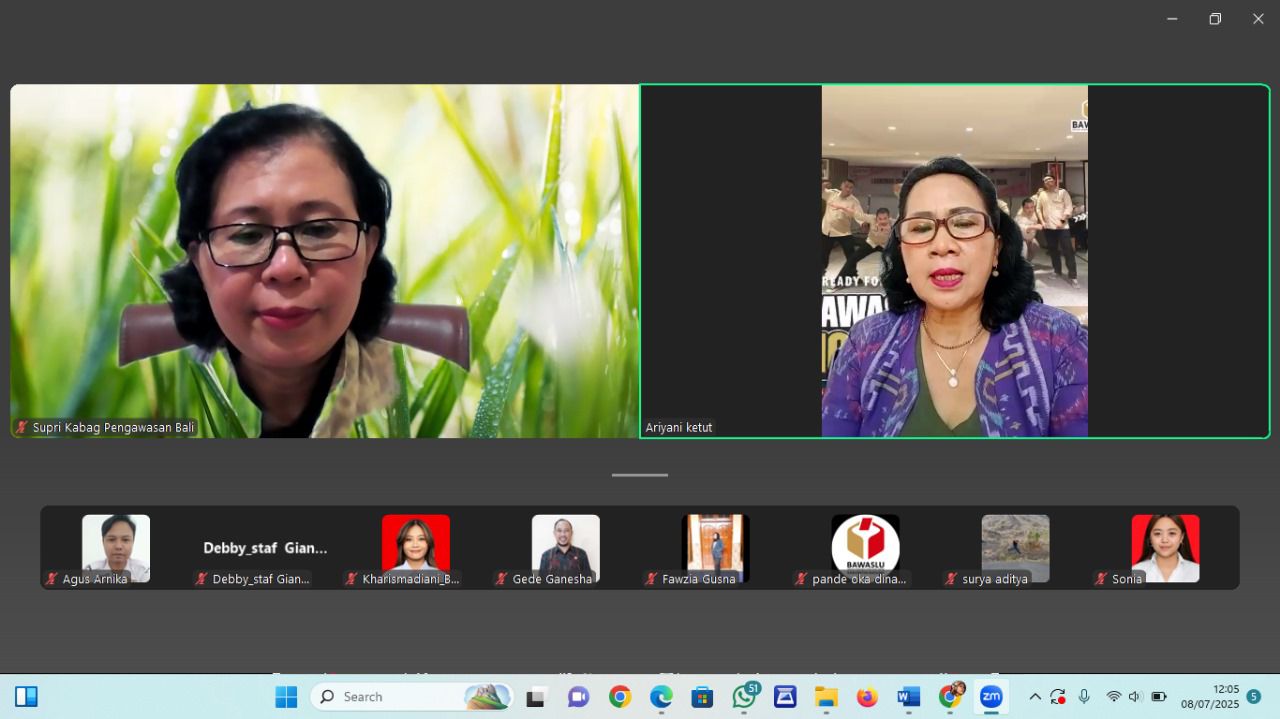This screenshot has height=719, width=1280.
Task: Open WhatsApp from the taskbar
Action: (x=744, y=697)
